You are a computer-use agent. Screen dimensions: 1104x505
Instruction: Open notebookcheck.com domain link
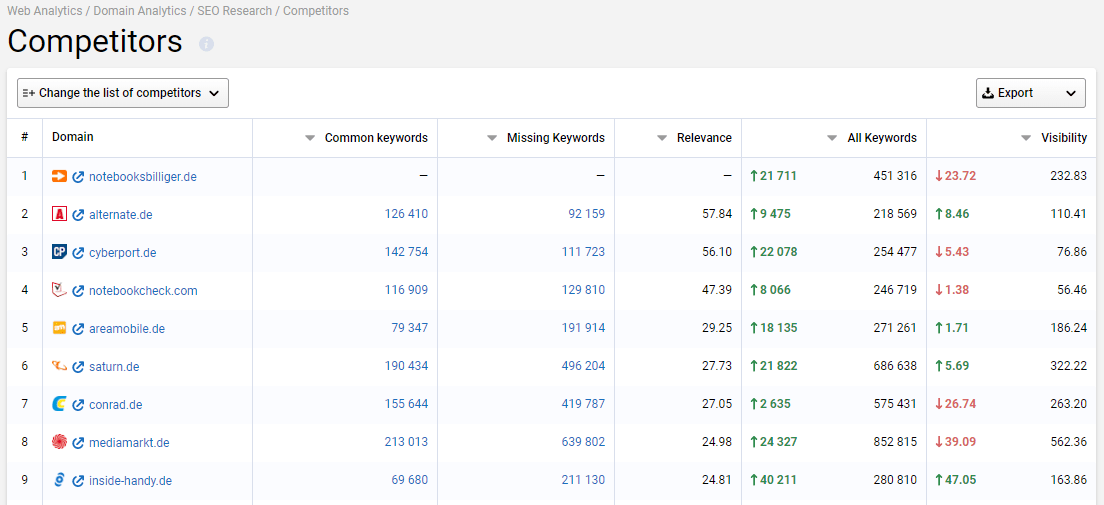tap(143, 291)
